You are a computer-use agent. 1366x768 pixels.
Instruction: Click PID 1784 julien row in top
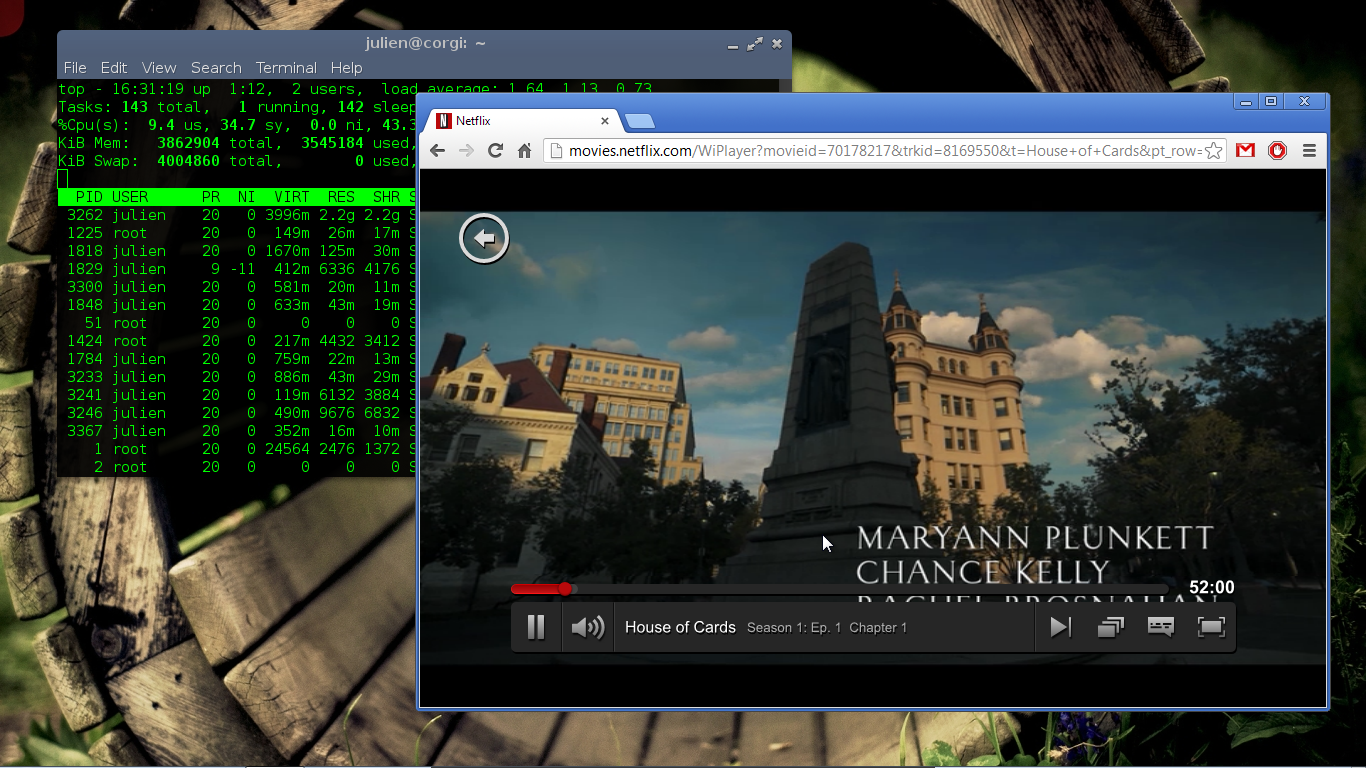click(x=237, y=359)
